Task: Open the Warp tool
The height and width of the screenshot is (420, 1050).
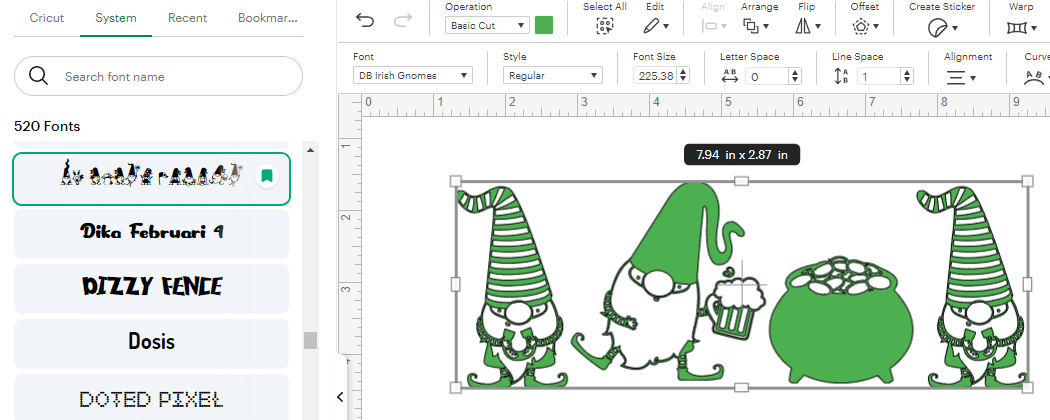Action: [x=1020, y=26]
